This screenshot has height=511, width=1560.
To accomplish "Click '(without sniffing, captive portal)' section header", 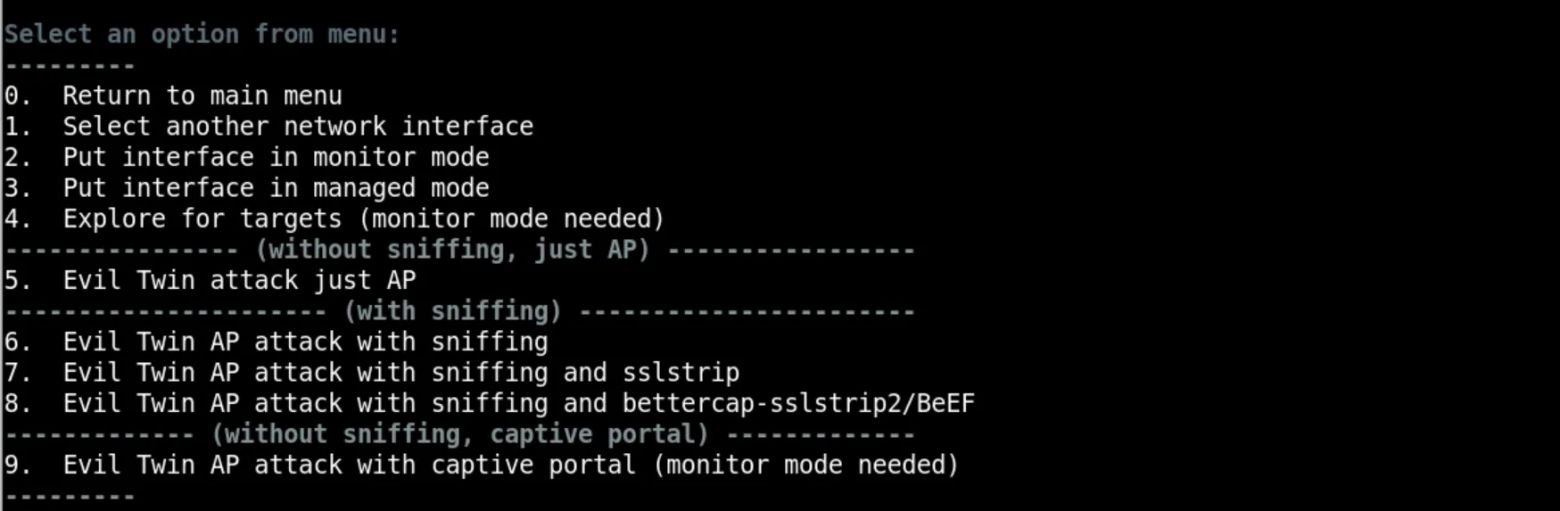I will point(460,435).
